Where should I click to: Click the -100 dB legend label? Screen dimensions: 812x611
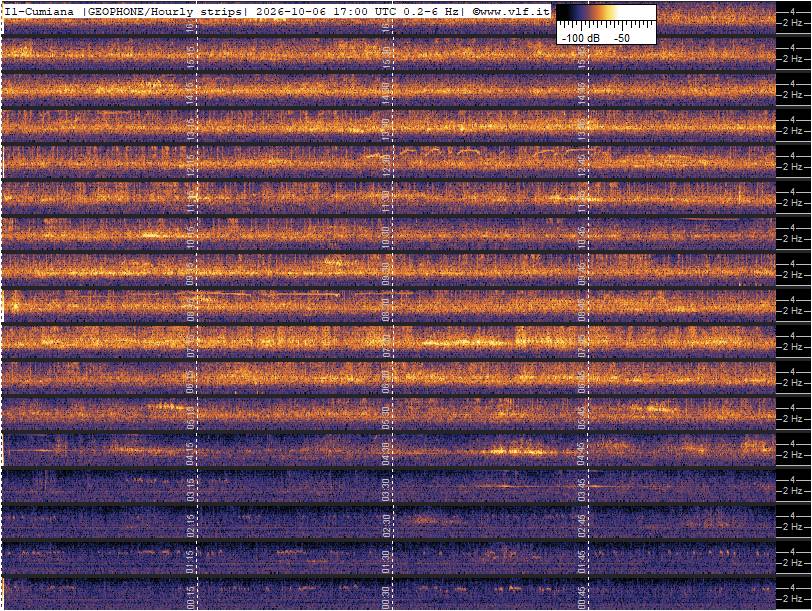tap(581, 38)
